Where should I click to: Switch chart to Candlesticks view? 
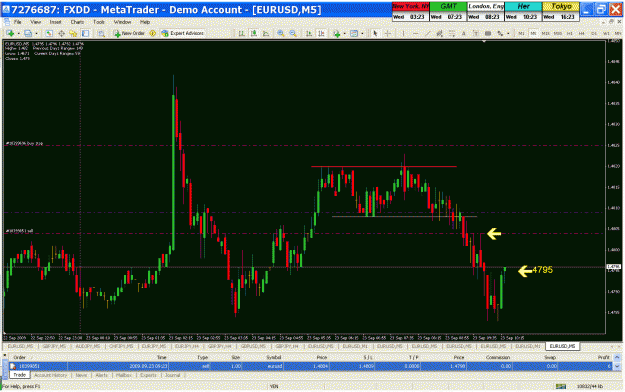(254, 33)
